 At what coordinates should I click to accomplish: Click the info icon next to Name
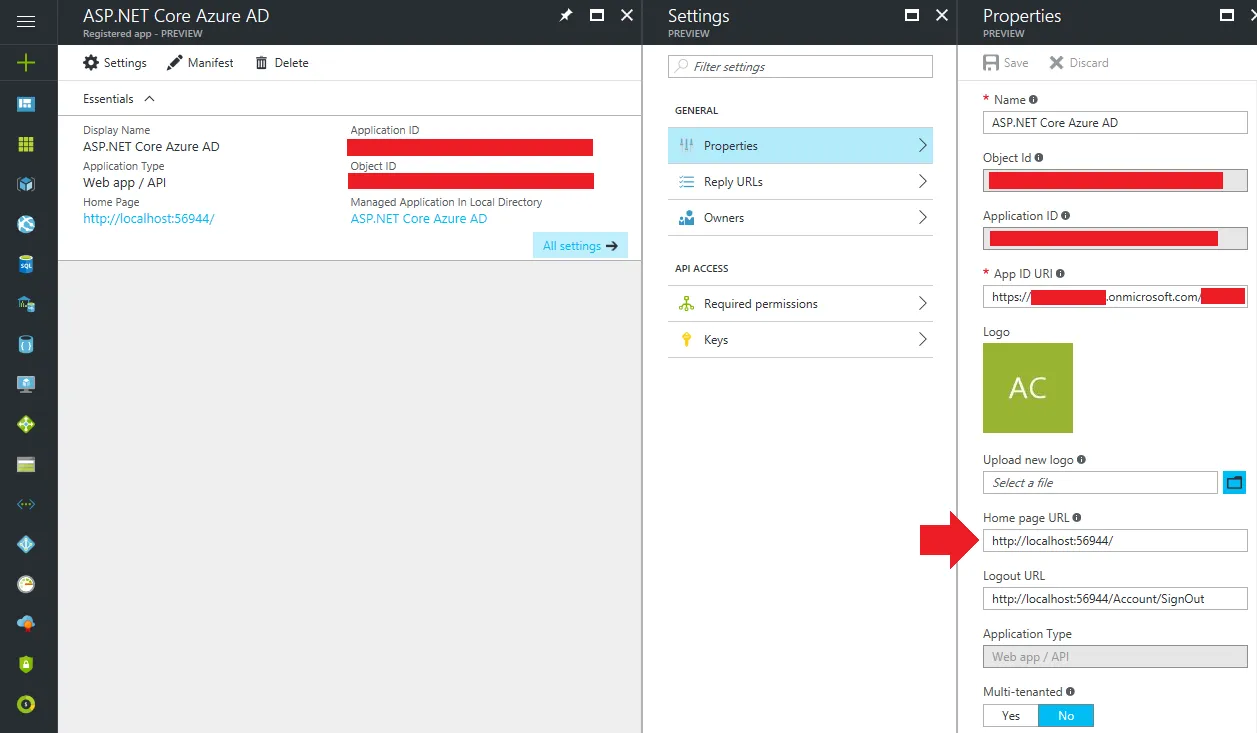pyautogui.click(x=1033, y=100)
